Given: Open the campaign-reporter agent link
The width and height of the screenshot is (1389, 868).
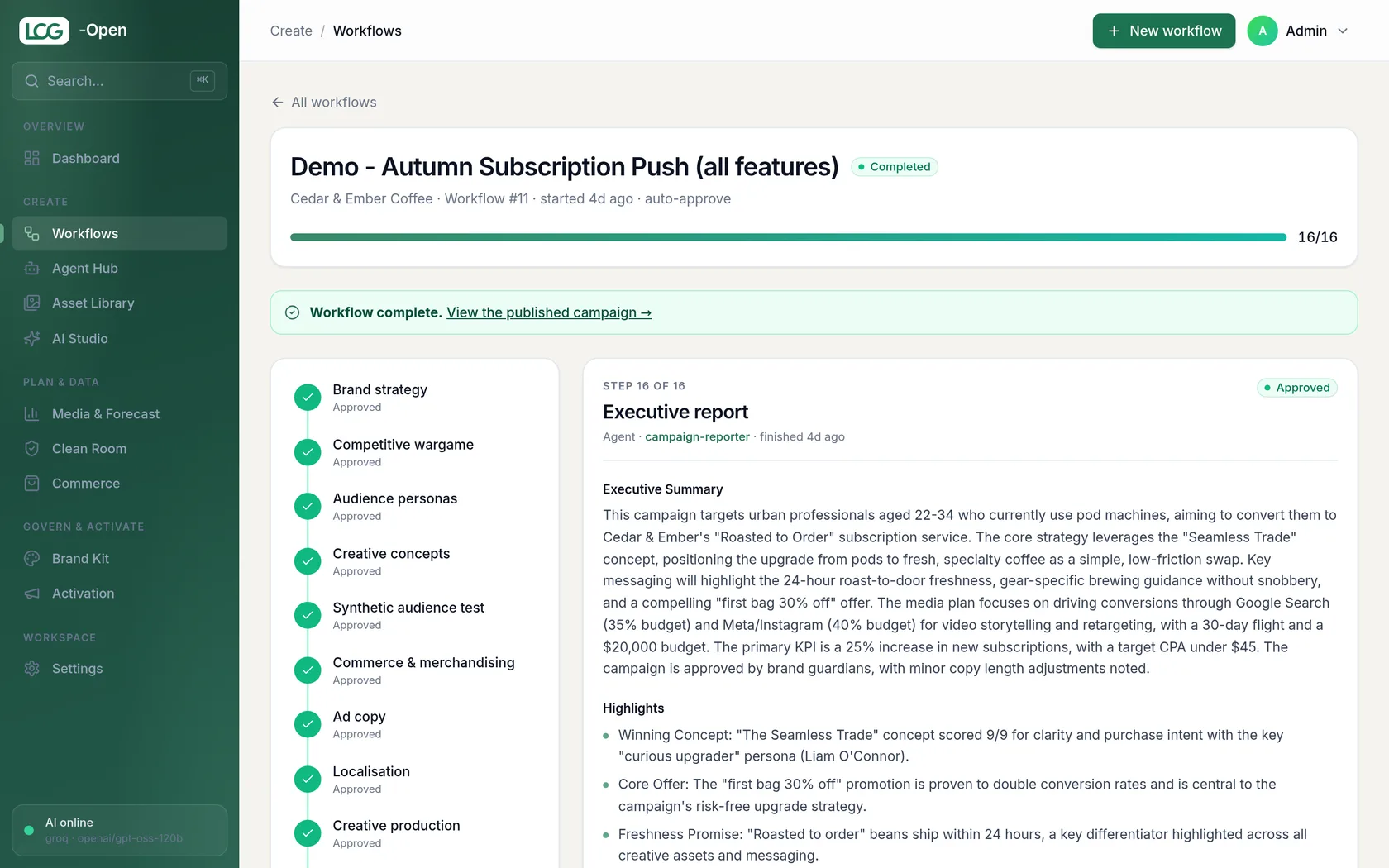Looking at the screenshot, I should [x=697, y=436].
